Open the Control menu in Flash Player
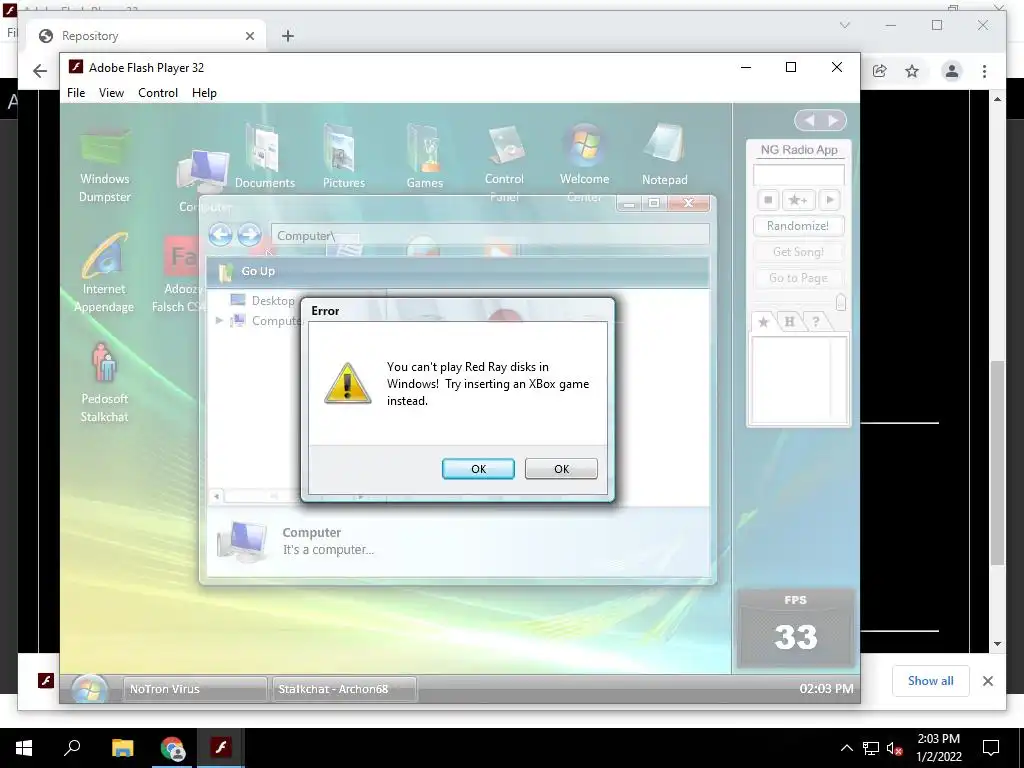 tap(157, 93)
